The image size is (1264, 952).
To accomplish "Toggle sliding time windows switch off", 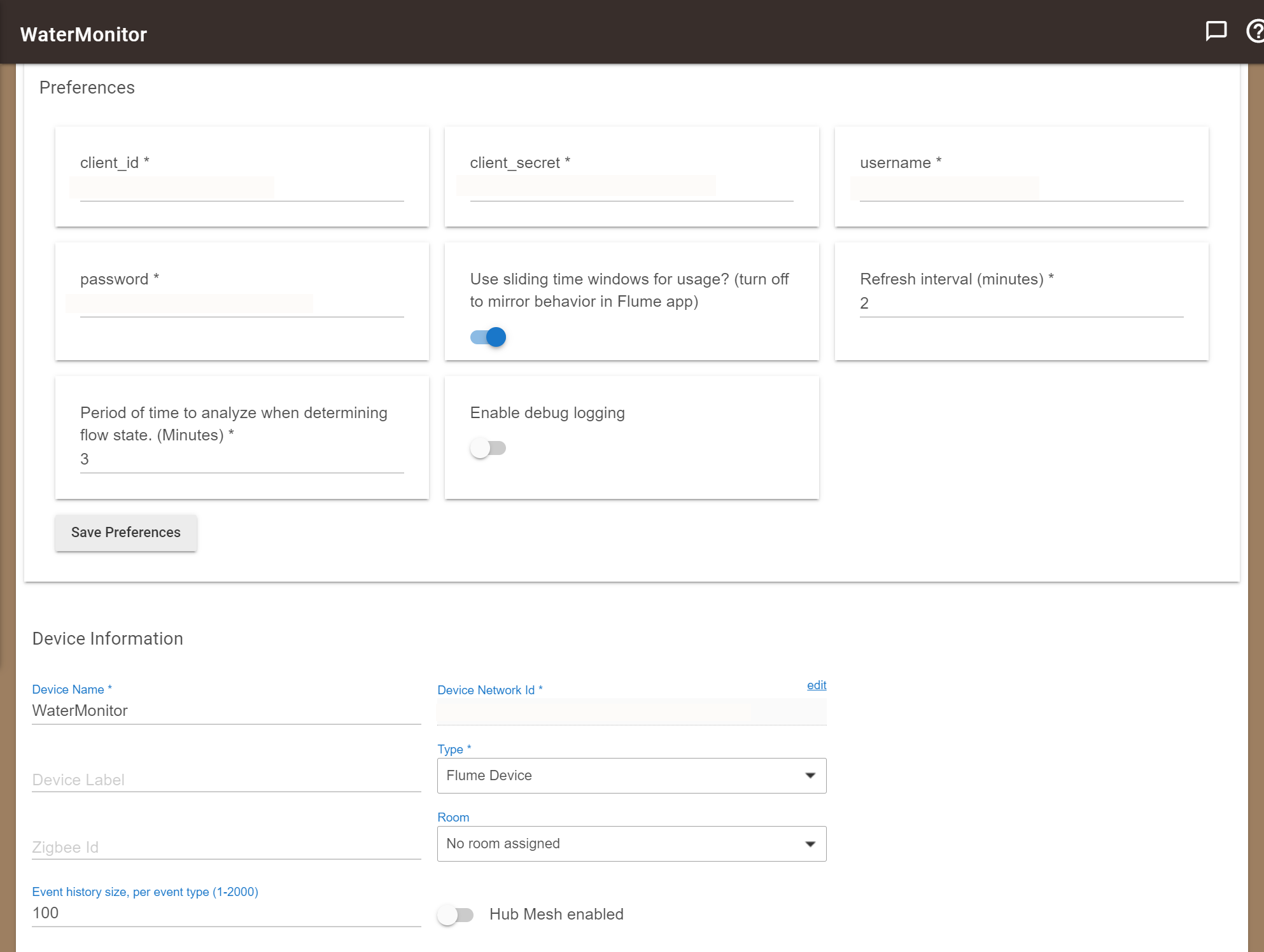I will pos(488,337).
